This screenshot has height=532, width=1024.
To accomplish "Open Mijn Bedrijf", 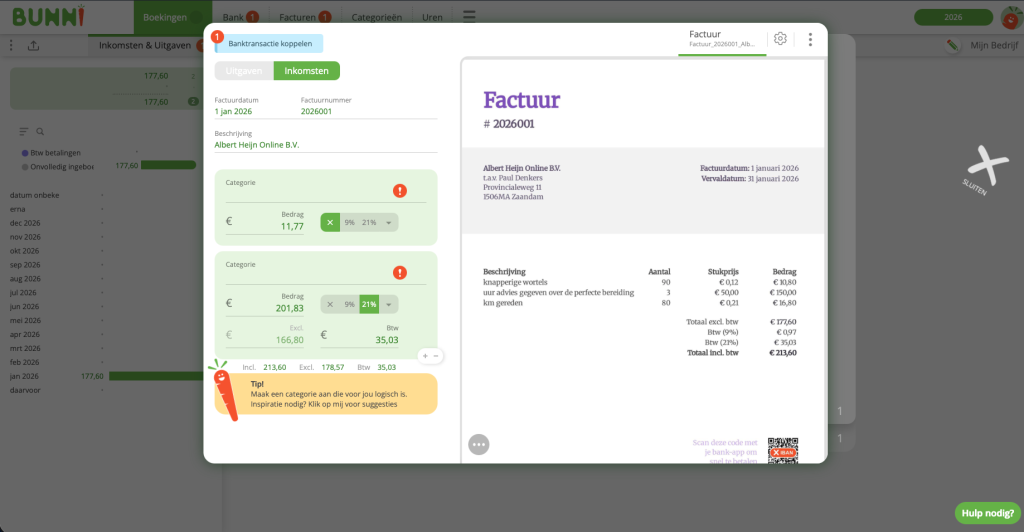I will 994,45.
